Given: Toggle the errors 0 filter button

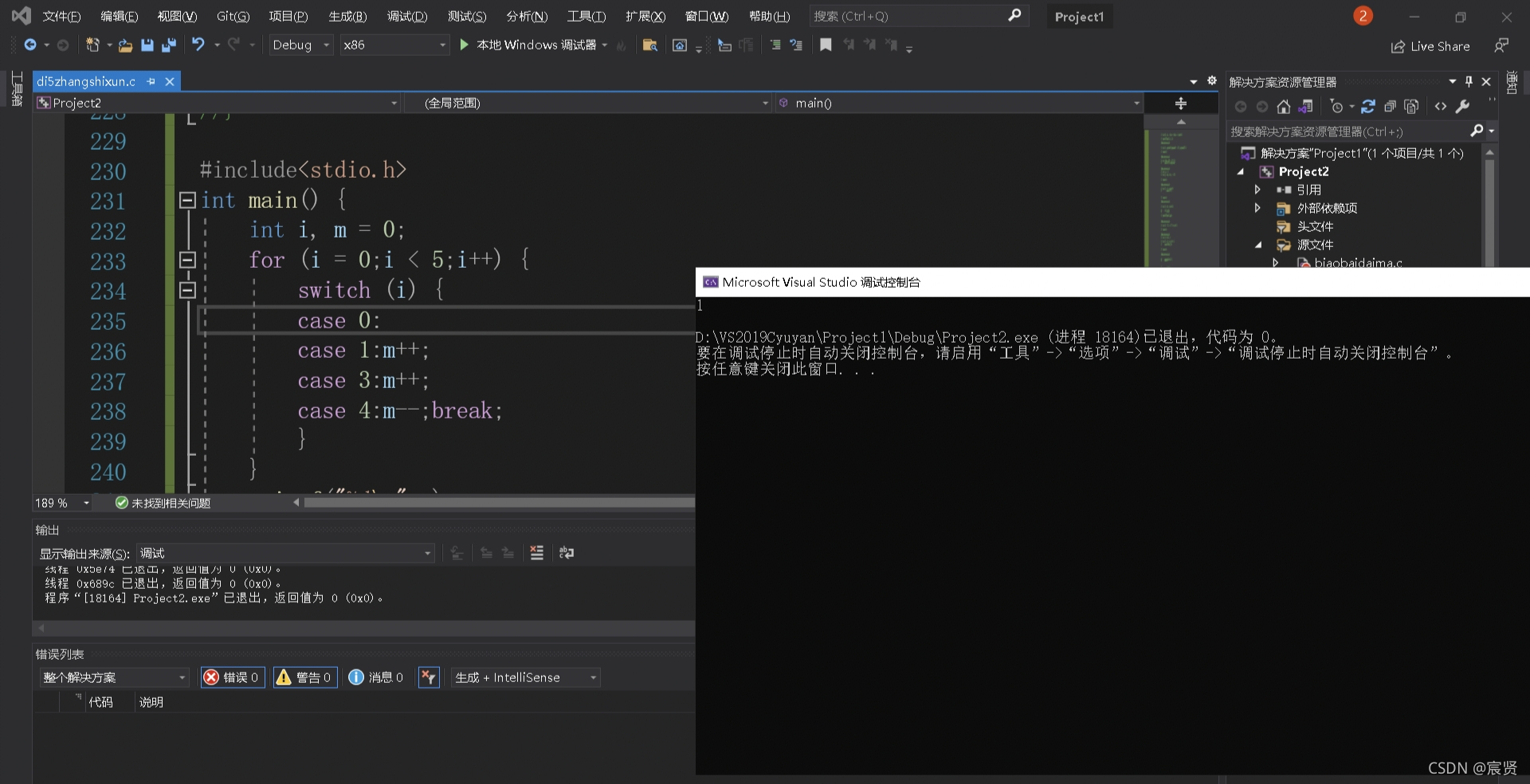Looking at the screenshot, I should tap(232, 677).
